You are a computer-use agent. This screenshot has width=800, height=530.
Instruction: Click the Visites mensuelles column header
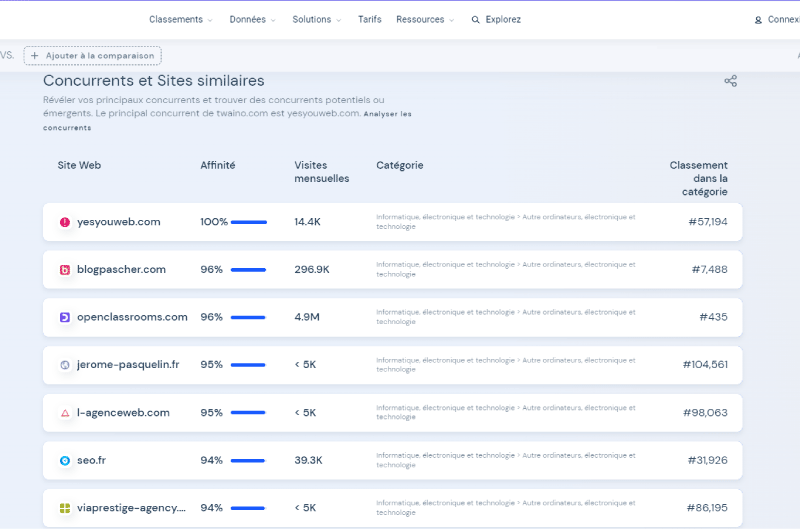pyautogui.click(x=321, y=172)
